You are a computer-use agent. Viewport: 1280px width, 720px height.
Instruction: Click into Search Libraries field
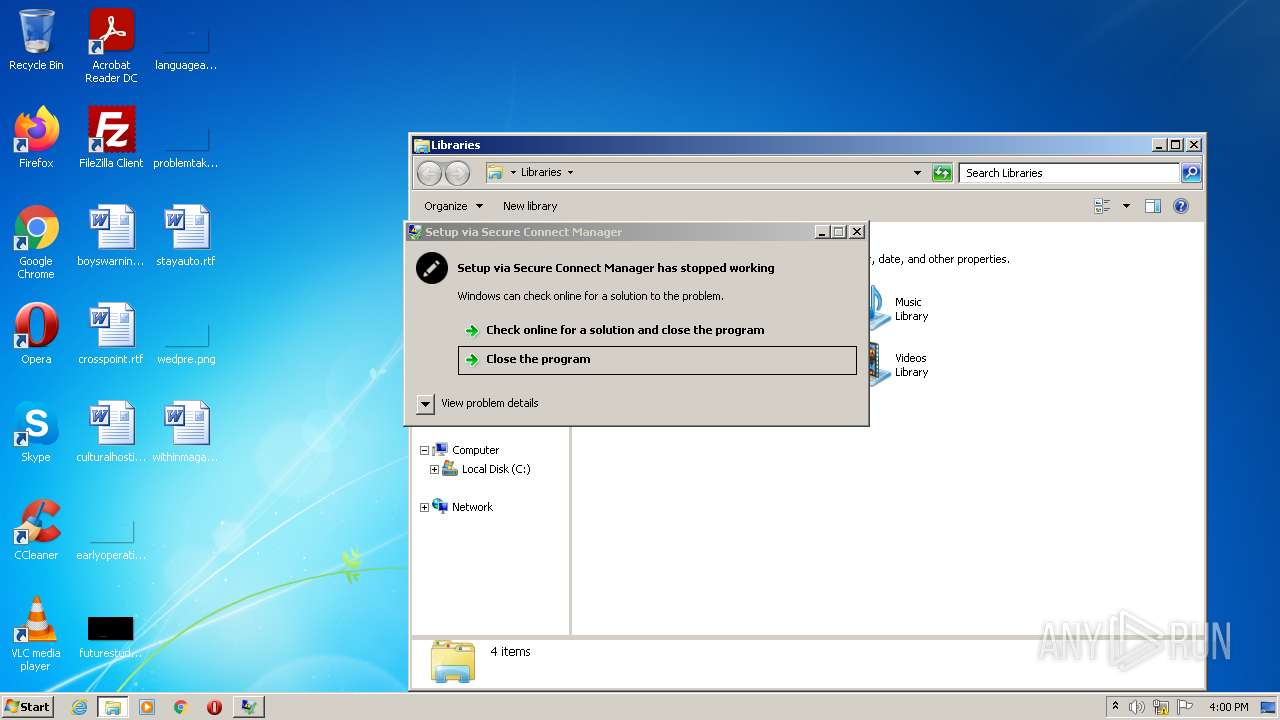tap(1068, 173)
